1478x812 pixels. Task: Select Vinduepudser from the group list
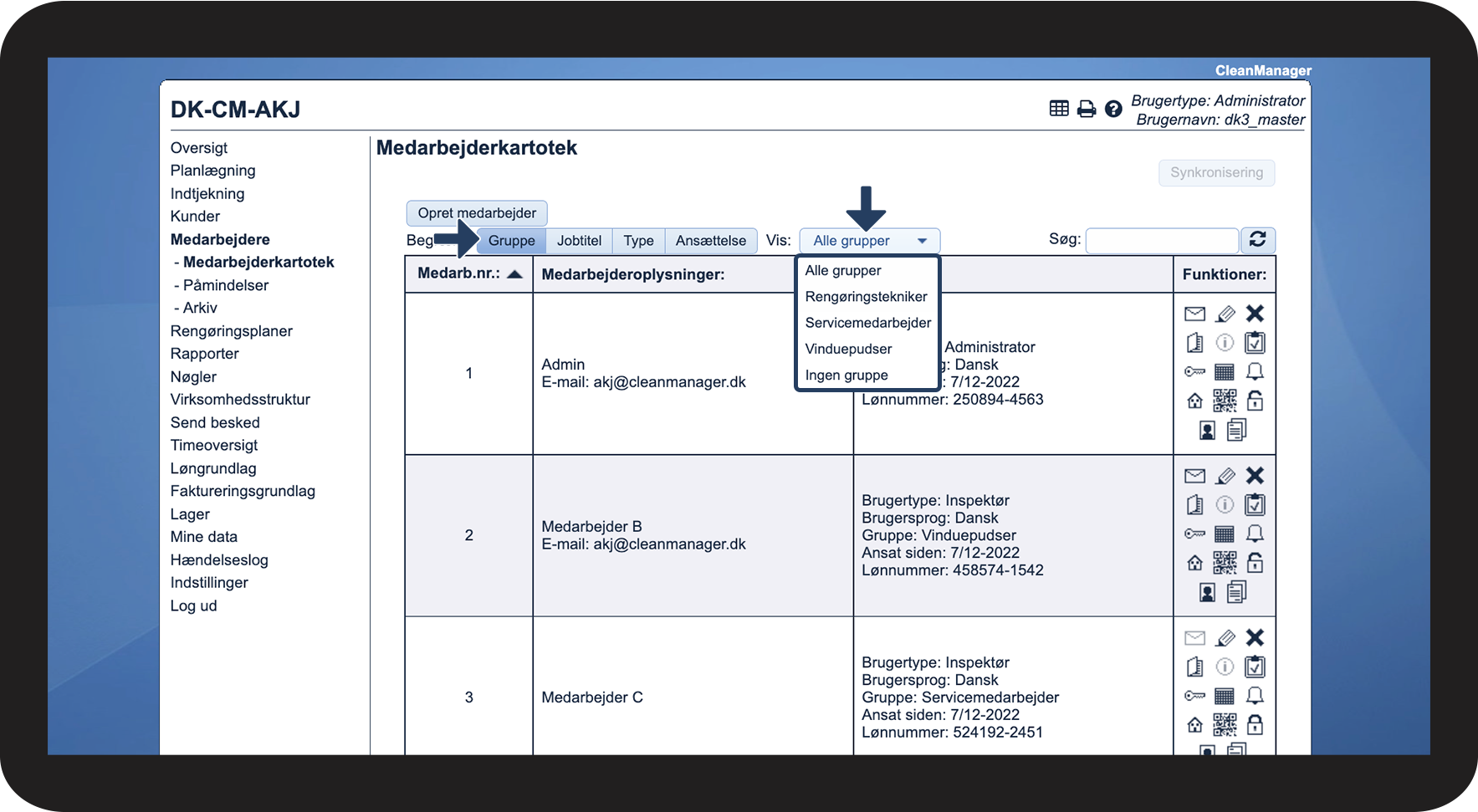tap(848, 349)
